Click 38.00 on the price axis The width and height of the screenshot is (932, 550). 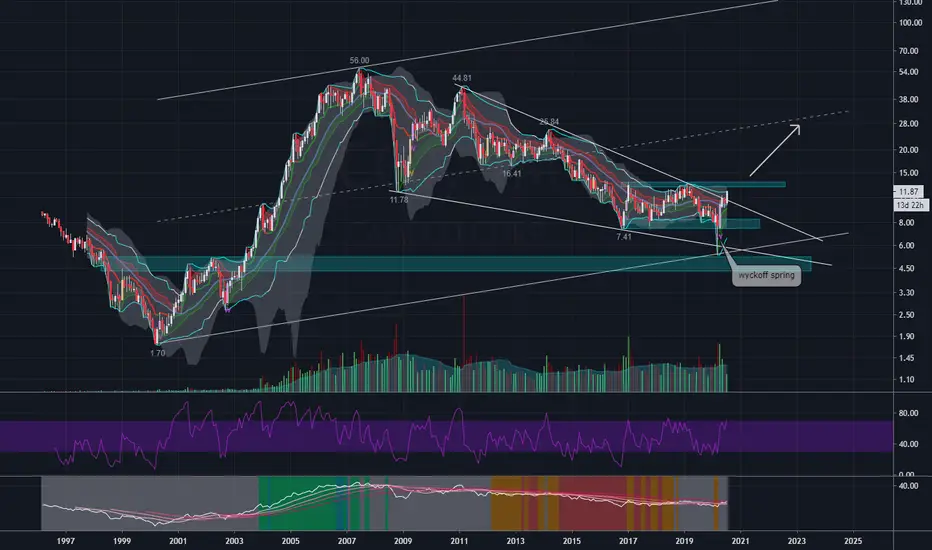(x=909, y=99)
